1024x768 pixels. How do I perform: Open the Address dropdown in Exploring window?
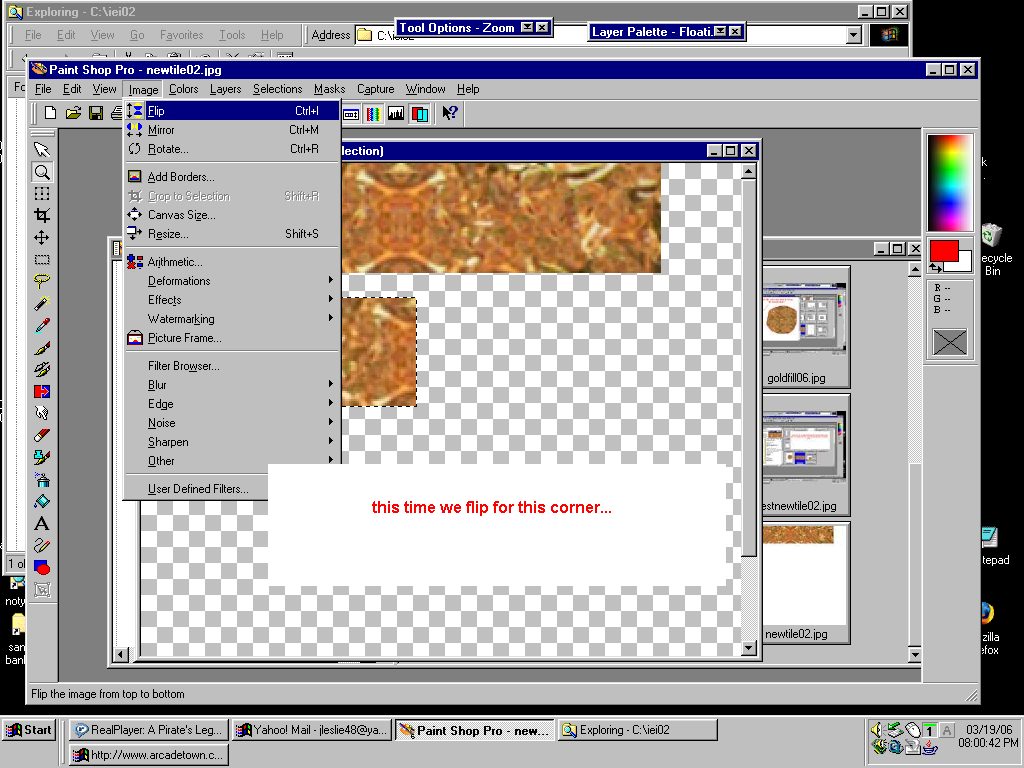853,35
